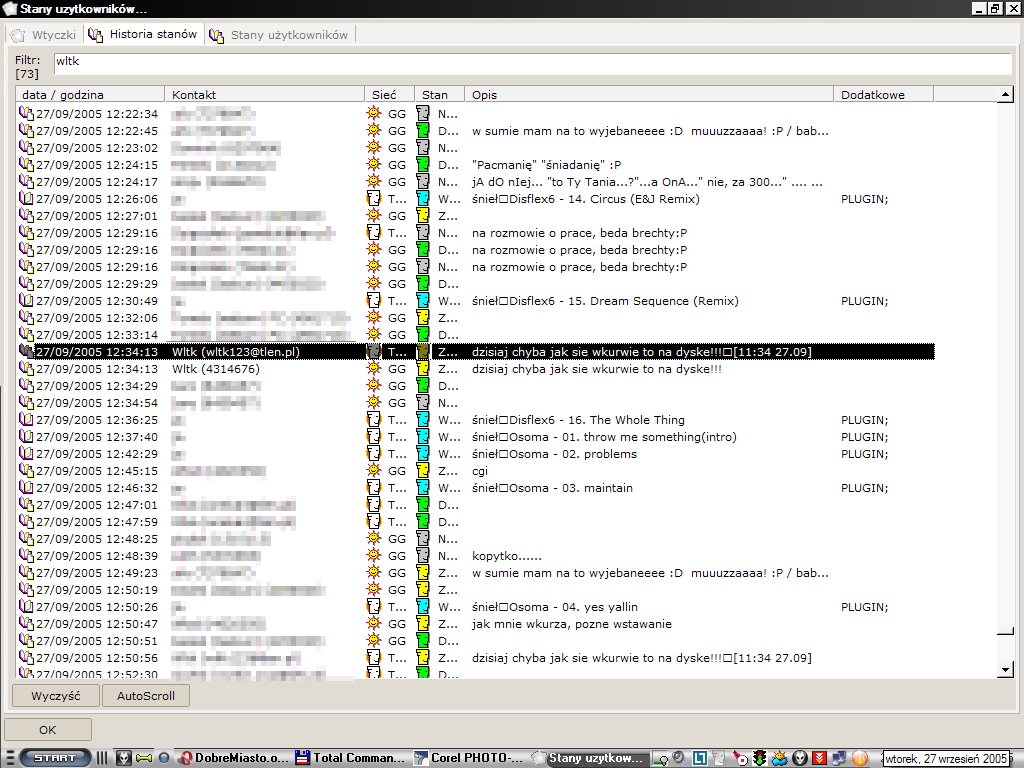Click the cyan status icon in the 12:30:49 row
This screenshot has height=768, width=1024.
(423, 301)
